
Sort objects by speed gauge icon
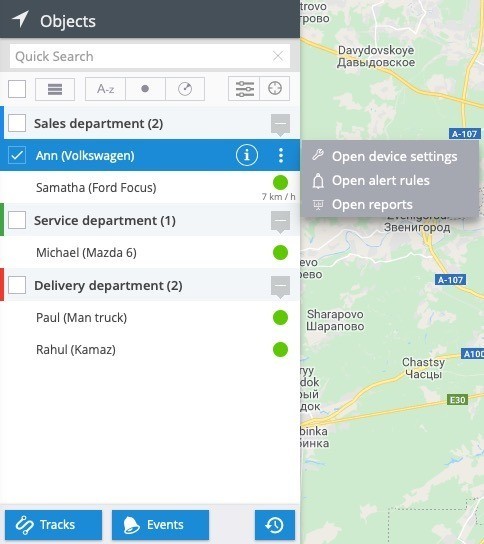[185, 89]
